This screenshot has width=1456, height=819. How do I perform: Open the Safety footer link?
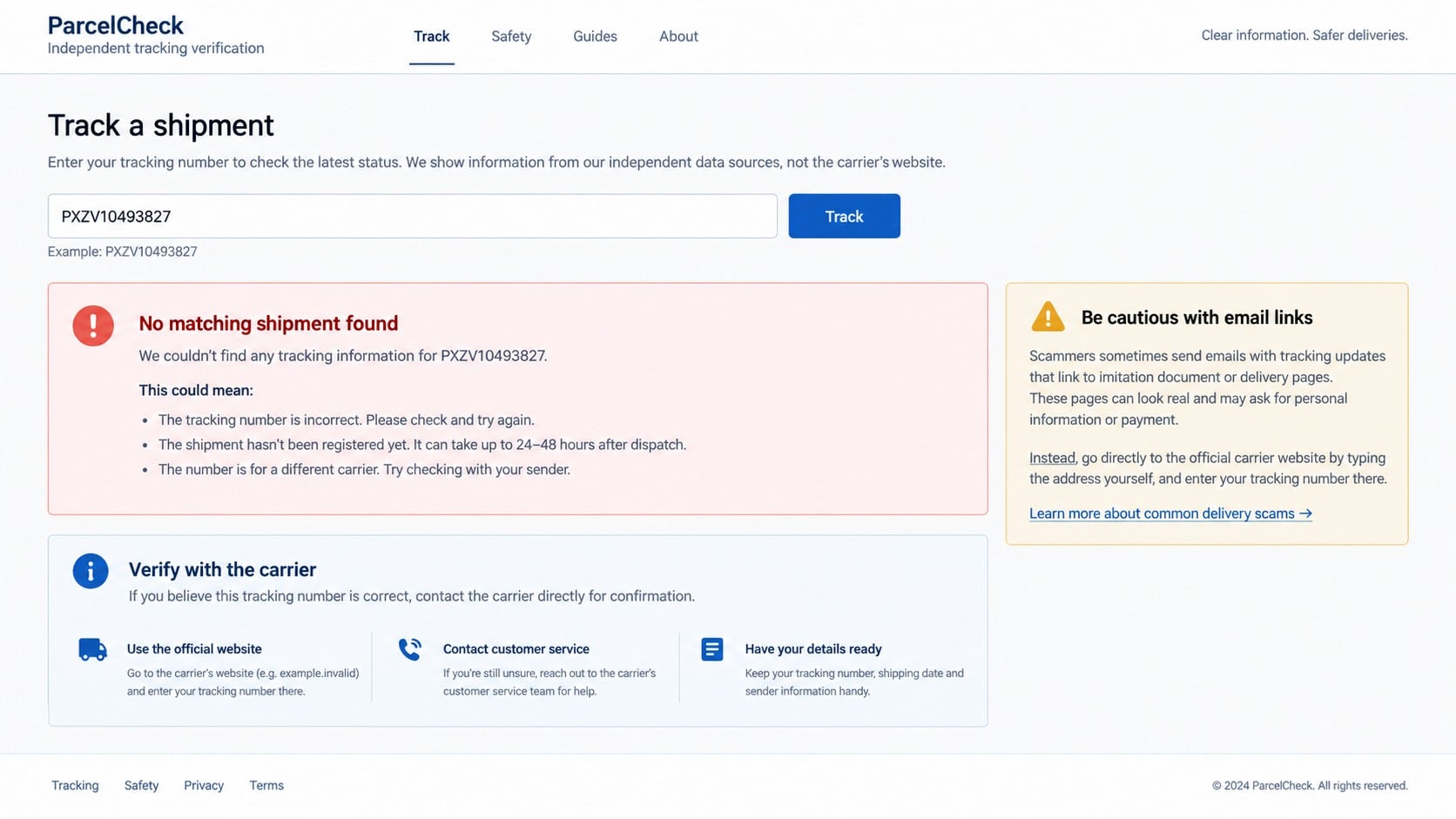[141, 785]
